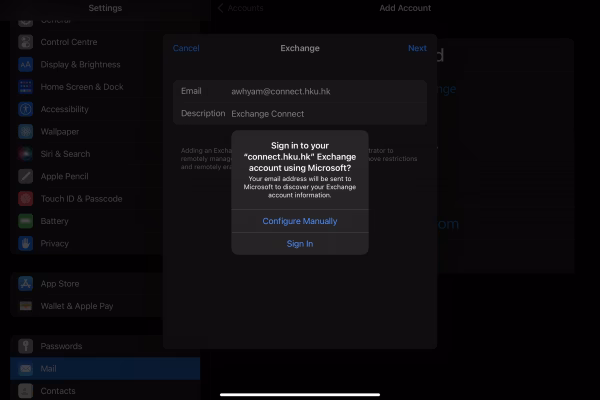The width and height of the screenshot is (600, 400).
Task: Open Wallet & Apple Pay row
Action: pyautogui.click(x=100, y=306)
